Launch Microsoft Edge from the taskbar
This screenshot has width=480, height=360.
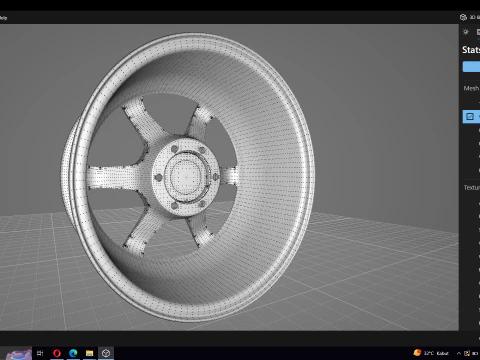[x=73, y=353]
